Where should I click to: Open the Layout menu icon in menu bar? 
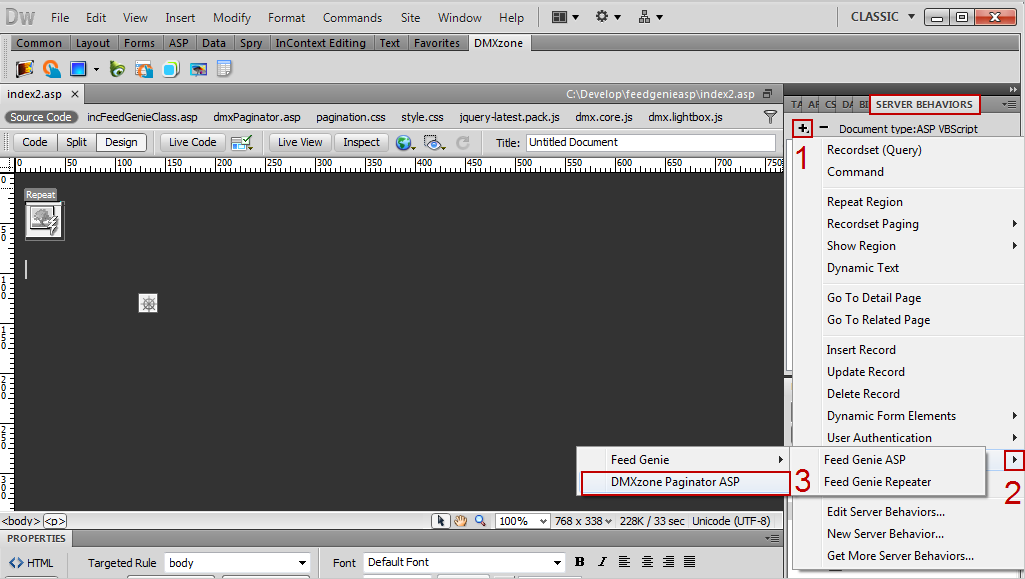[x=565, y=17]
